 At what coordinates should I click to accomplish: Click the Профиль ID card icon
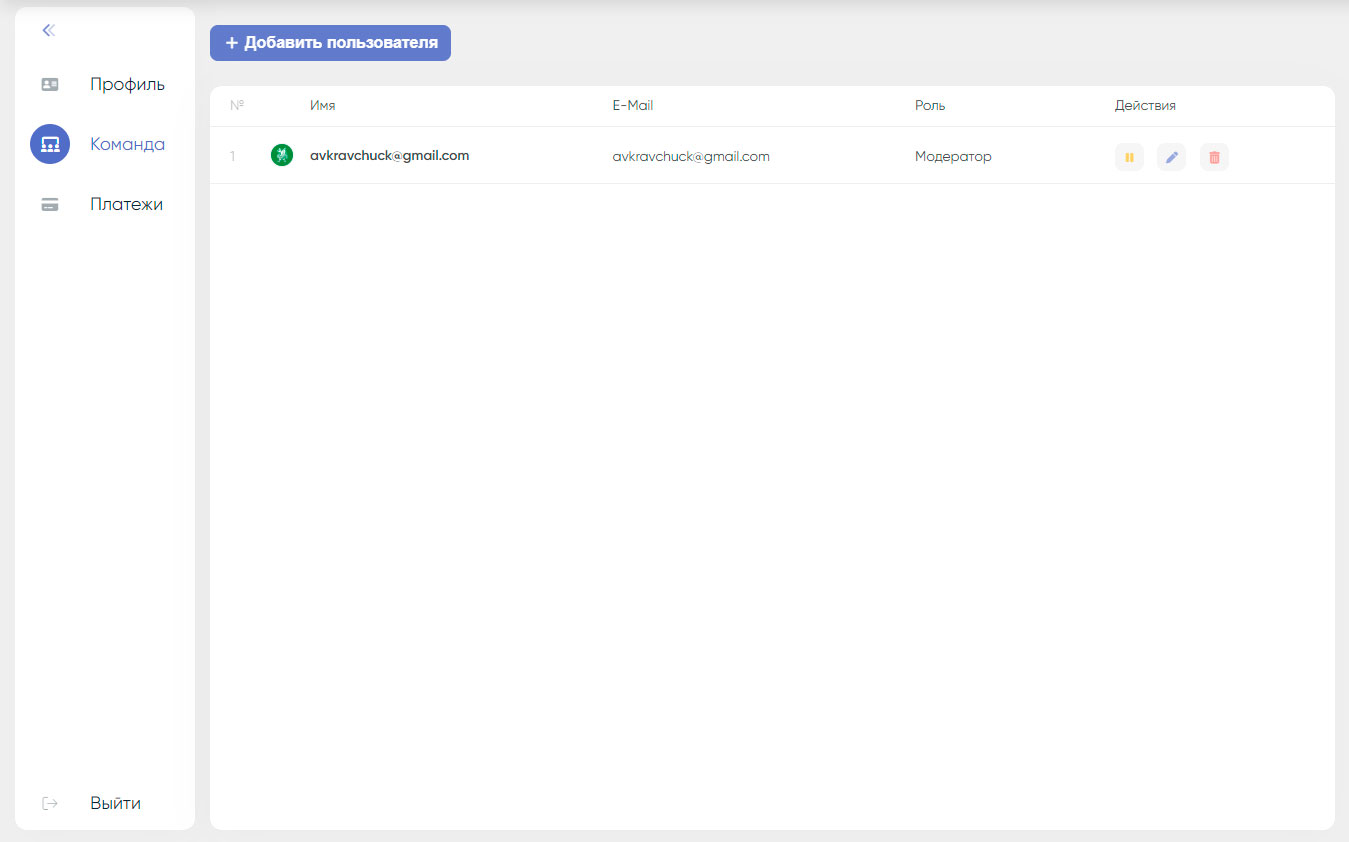point(50,84)
